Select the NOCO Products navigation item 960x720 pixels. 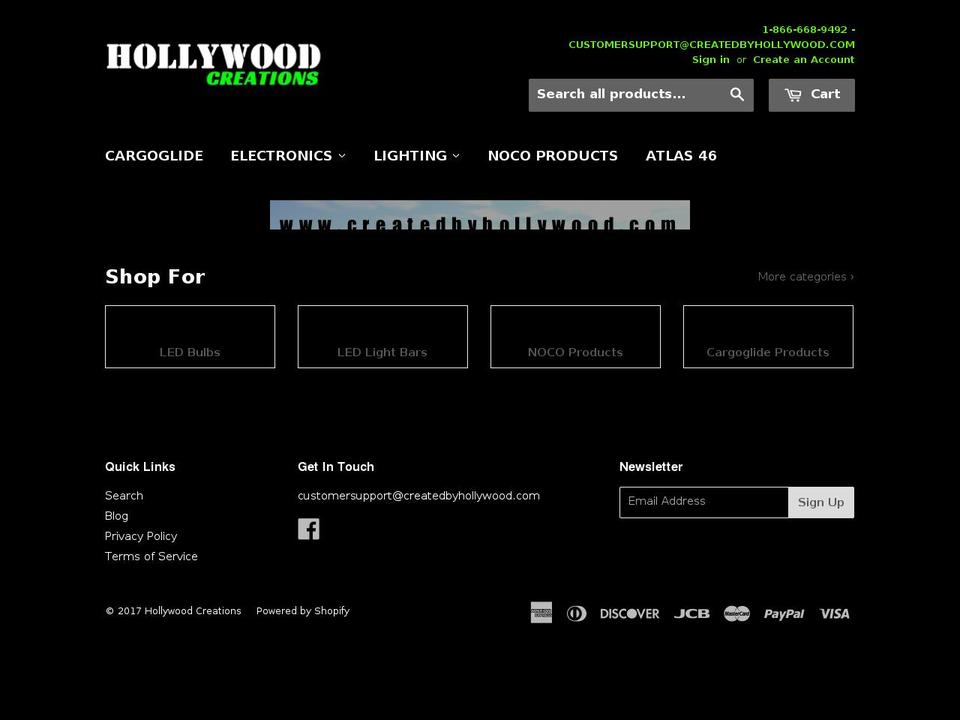[553, 156]
